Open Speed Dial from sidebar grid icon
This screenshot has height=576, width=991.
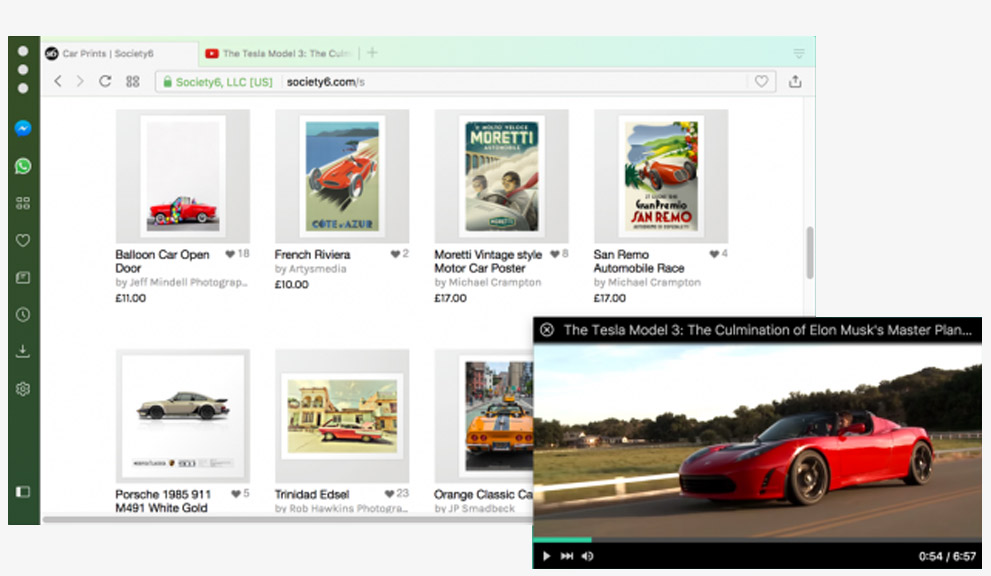[x=22, y=203]
